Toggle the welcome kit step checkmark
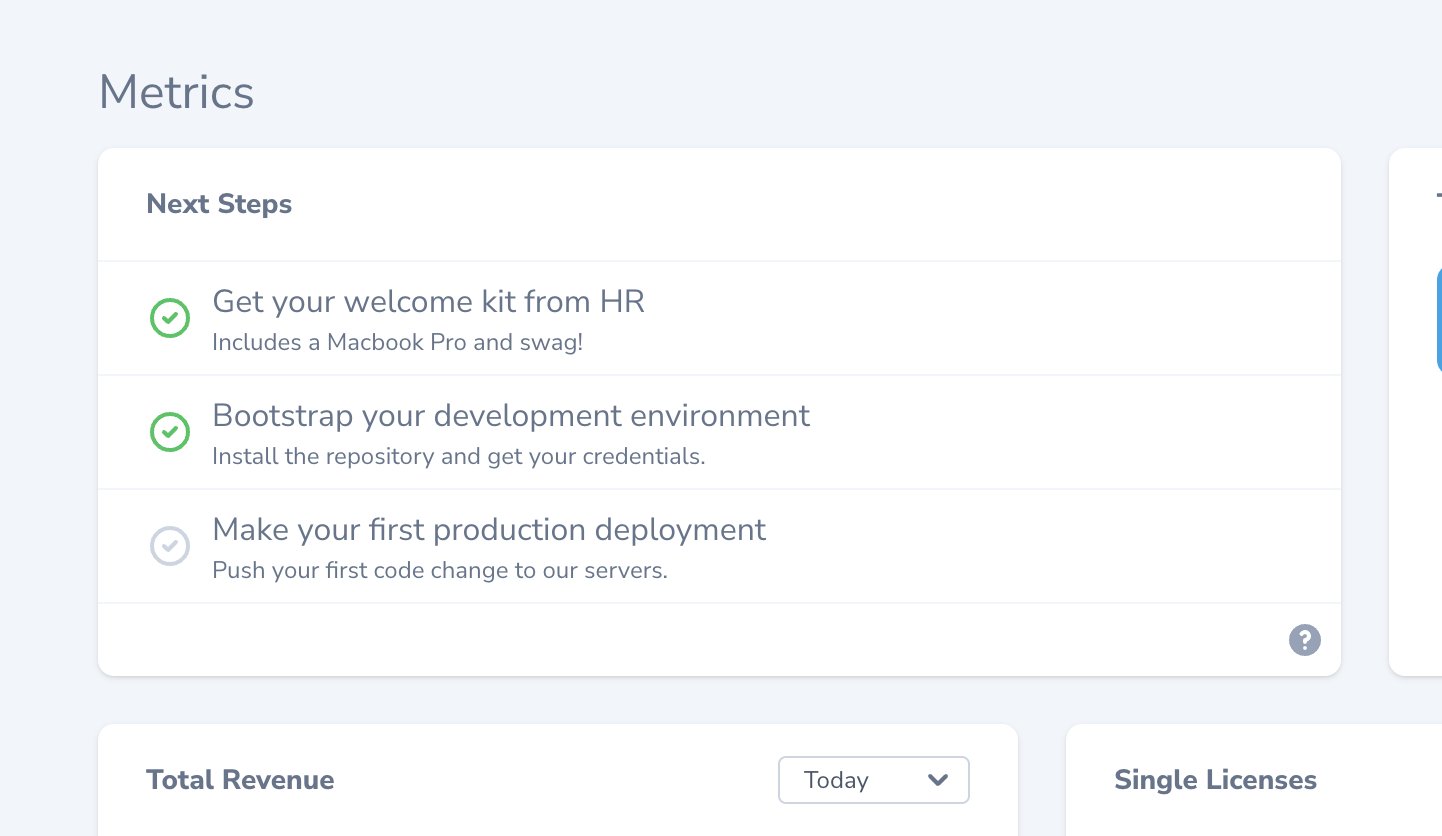This screenshot has height=836, width=1442. tap(170, 319)
